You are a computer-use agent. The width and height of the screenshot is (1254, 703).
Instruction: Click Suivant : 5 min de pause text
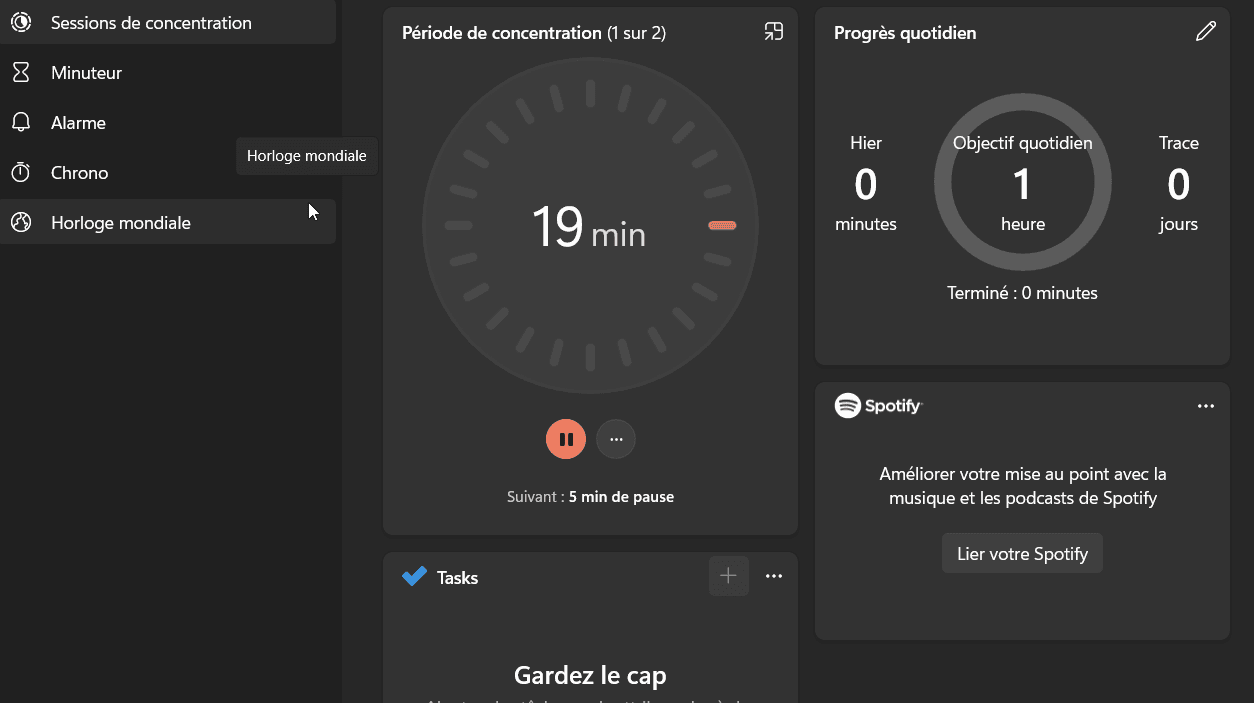590,497
